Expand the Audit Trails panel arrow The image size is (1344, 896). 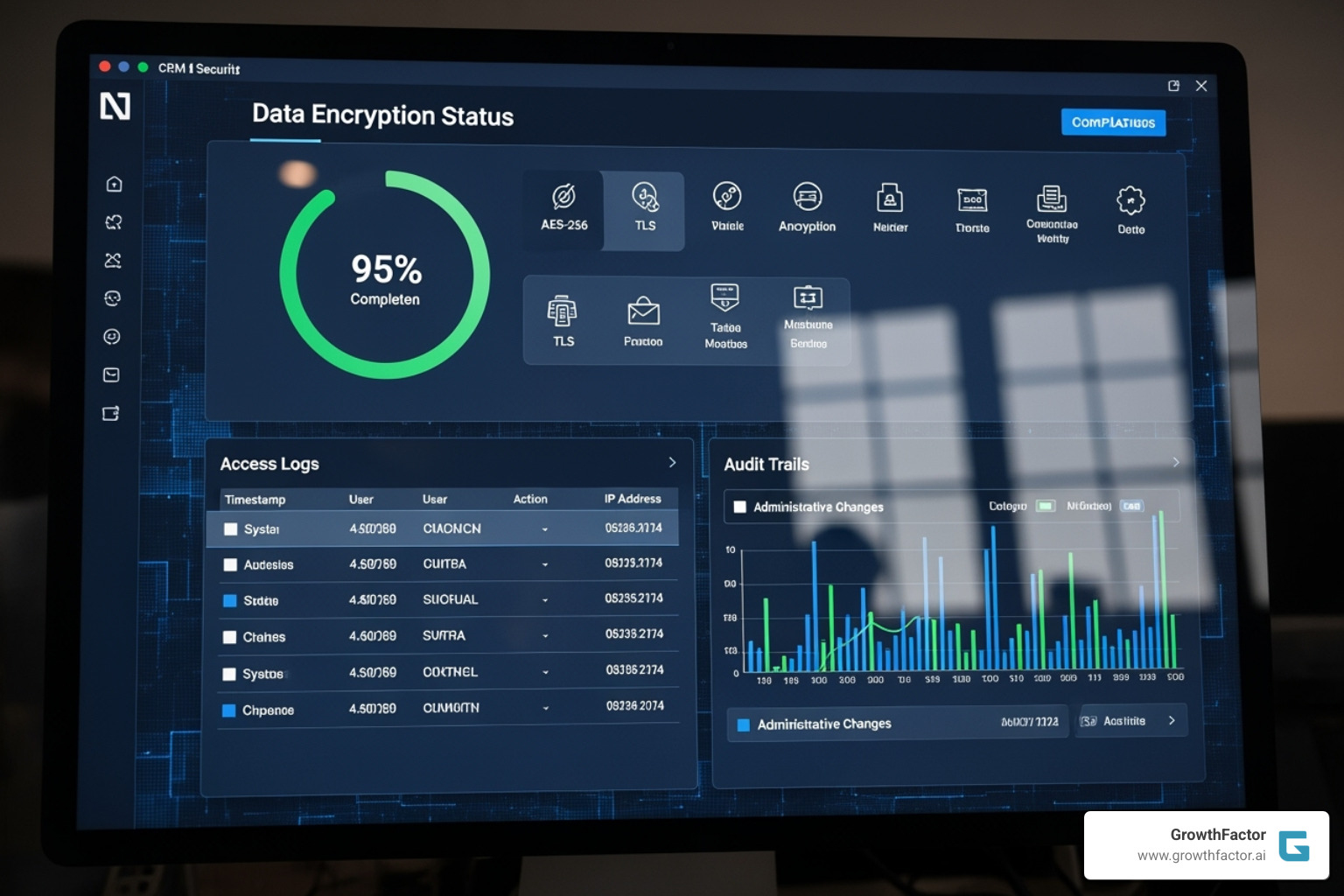pyautogui.click(x=1176, y=463)
